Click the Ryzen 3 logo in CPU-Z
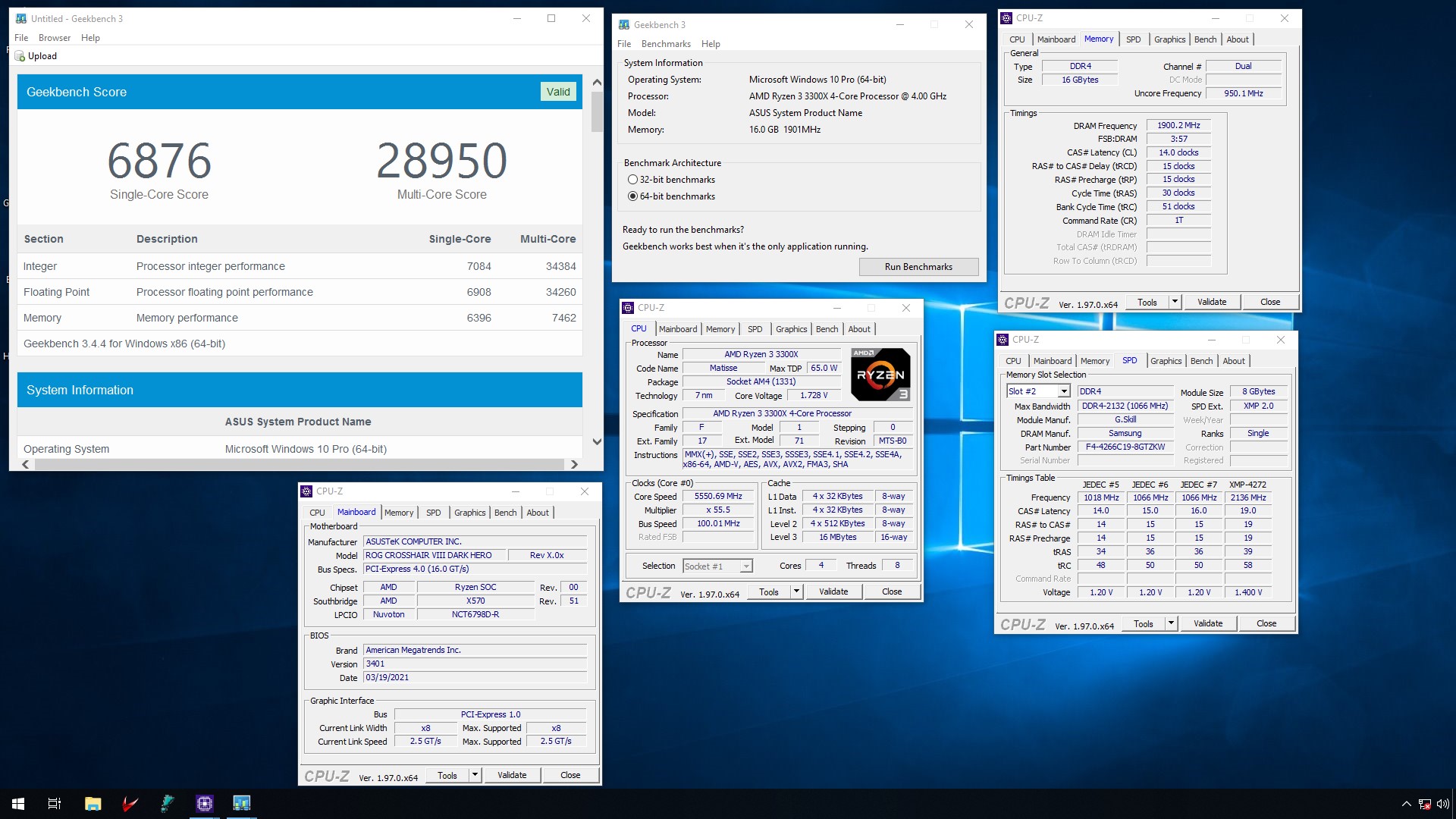The height and width of the screenshot is (819, 1456). [880, 375]
